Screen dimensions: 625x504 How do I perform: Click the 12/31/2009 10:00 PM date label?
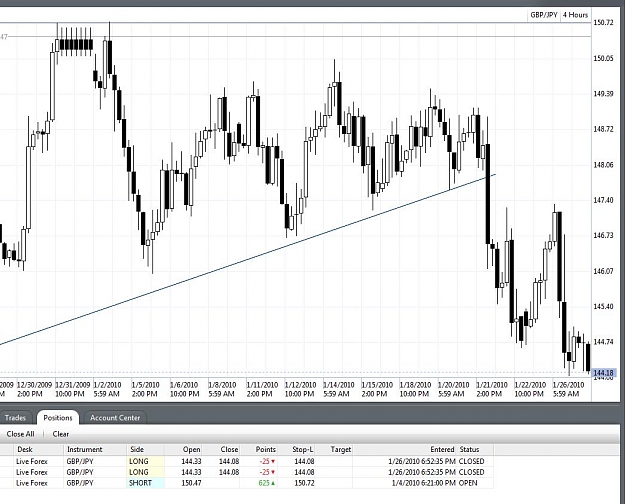point(72,389)
